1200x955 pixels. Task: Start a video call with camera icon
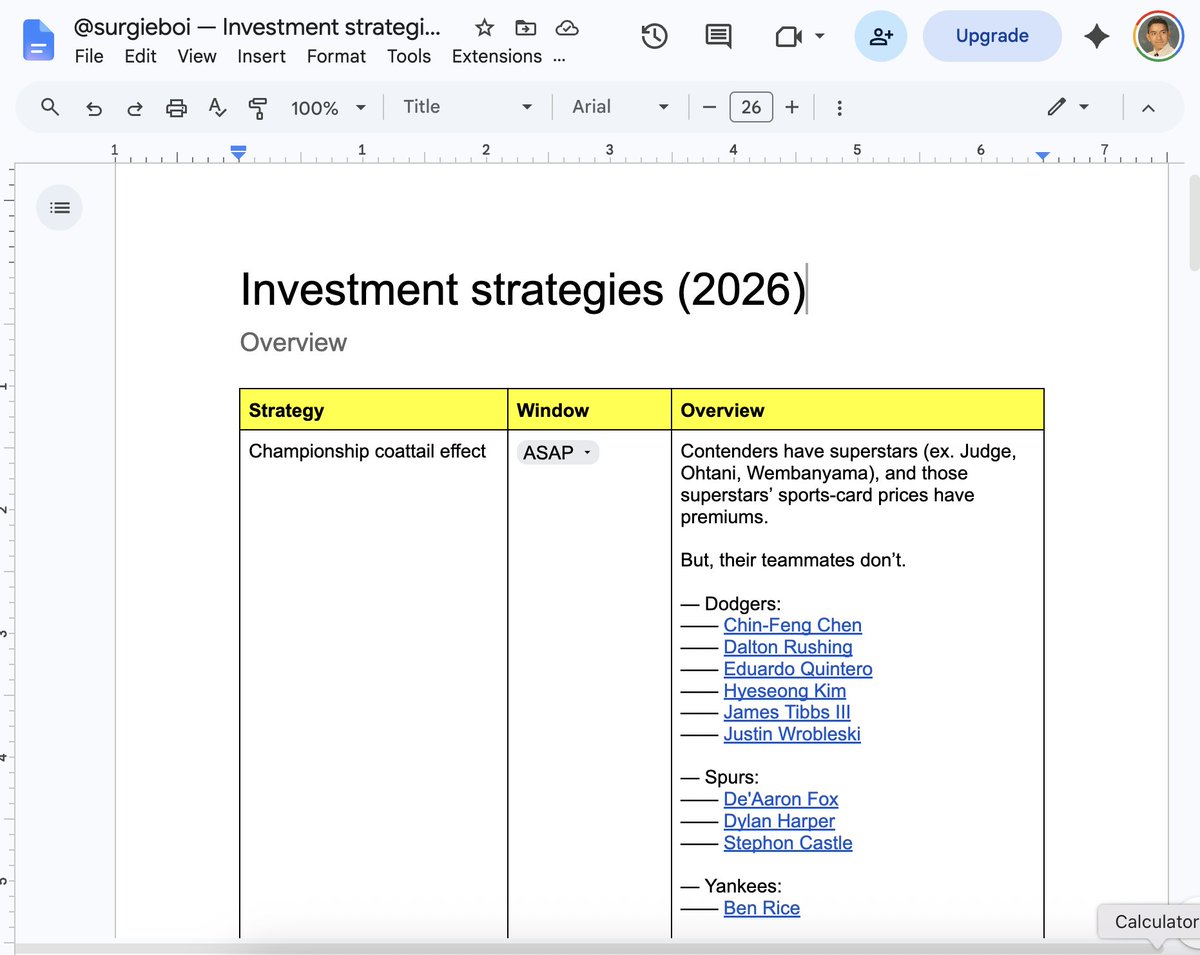789,37
